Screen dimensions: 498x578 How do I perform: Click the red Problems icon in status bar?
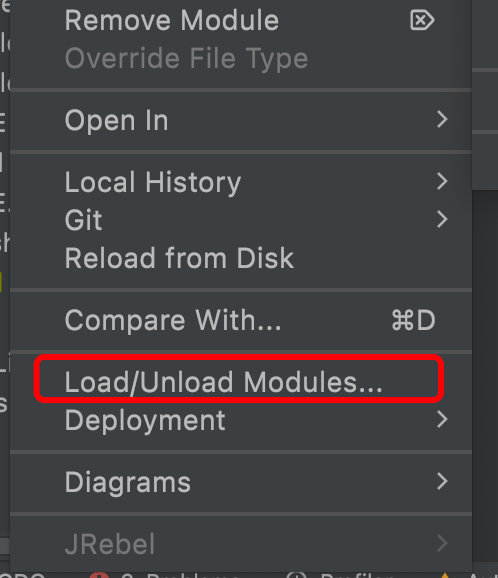coord(99,575)
